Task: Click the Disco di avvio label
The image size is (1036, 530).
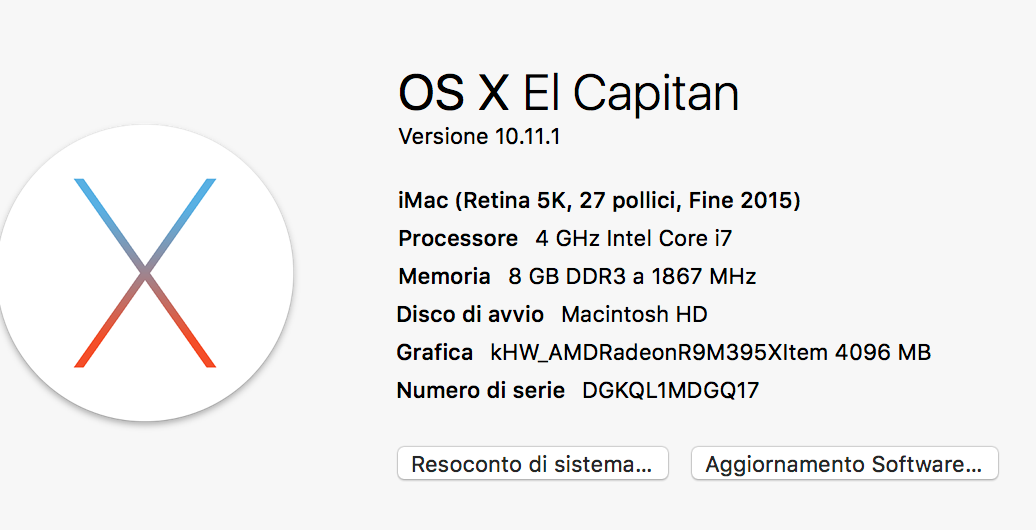Action: 470,315
